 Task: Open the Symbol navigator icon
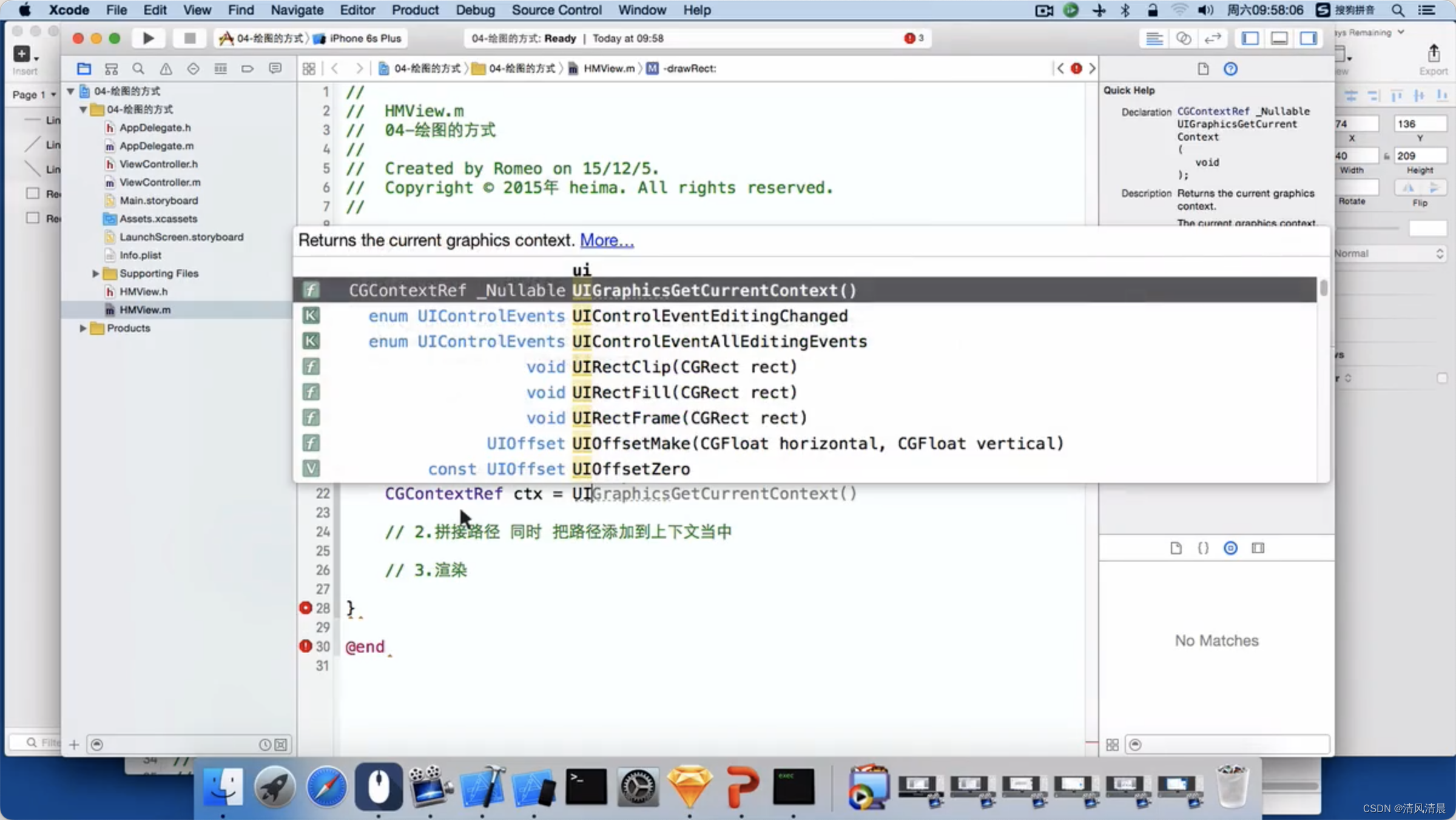(111, 69)
